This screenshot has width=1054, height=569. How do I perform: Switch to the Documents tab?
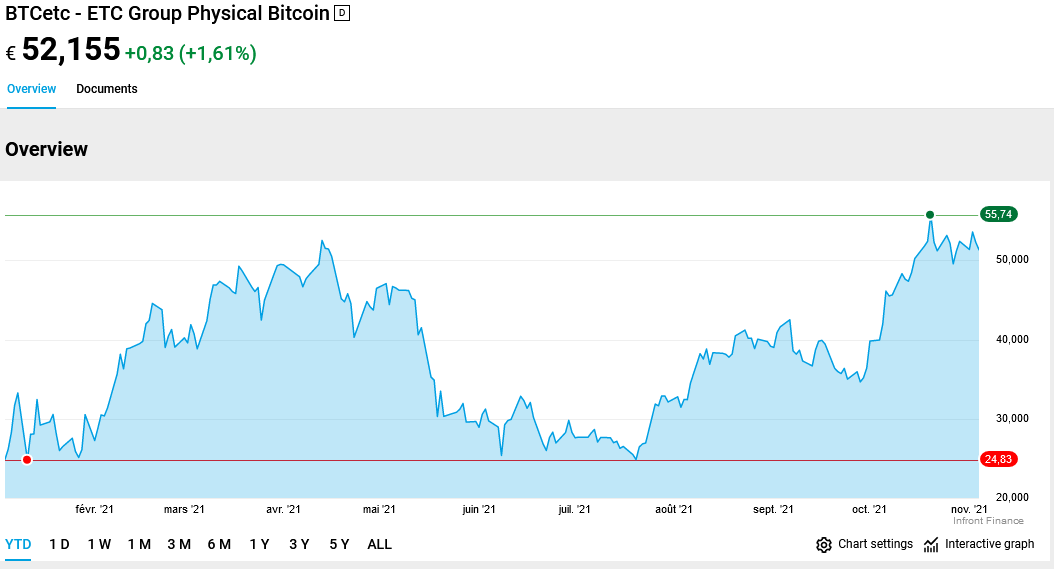click(107, 89)
